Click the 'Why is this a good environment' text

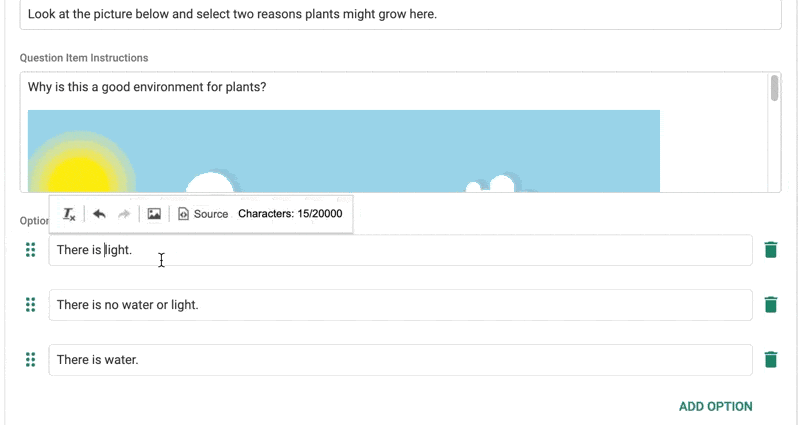pyautogui.click(x=147, y=87)
